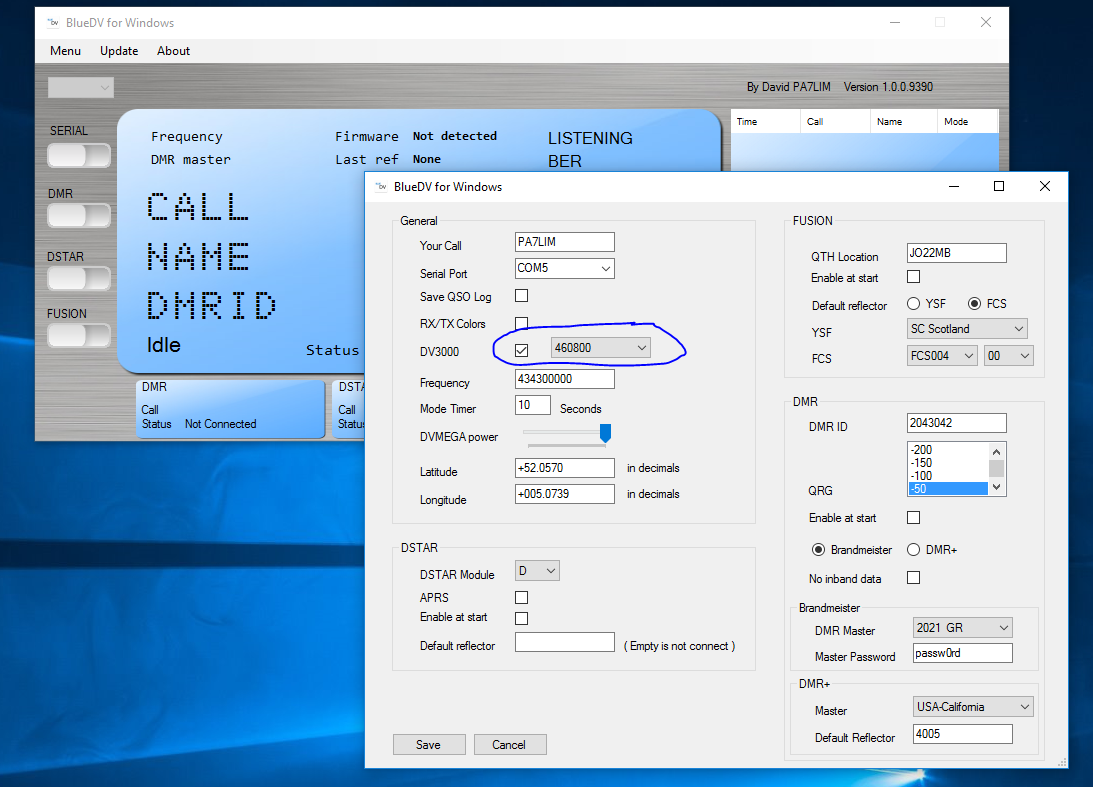Open the Update menu
The image size is (1093, 787).
coord(119,51)
